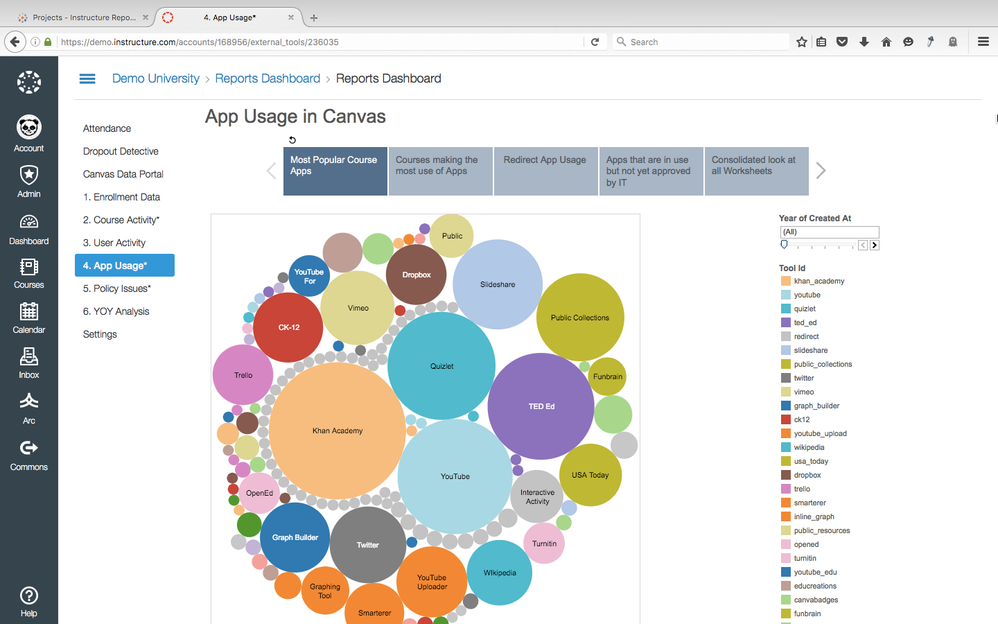
Task: Select Most Popular Course Apps tab
Action: coord(335,171)
